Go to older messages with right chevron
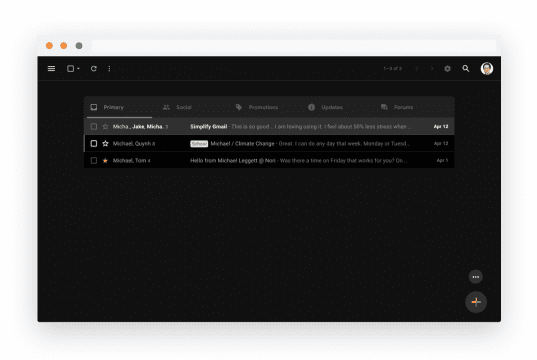This screenshot has width=537, height=360. click(x=432, y=69)
